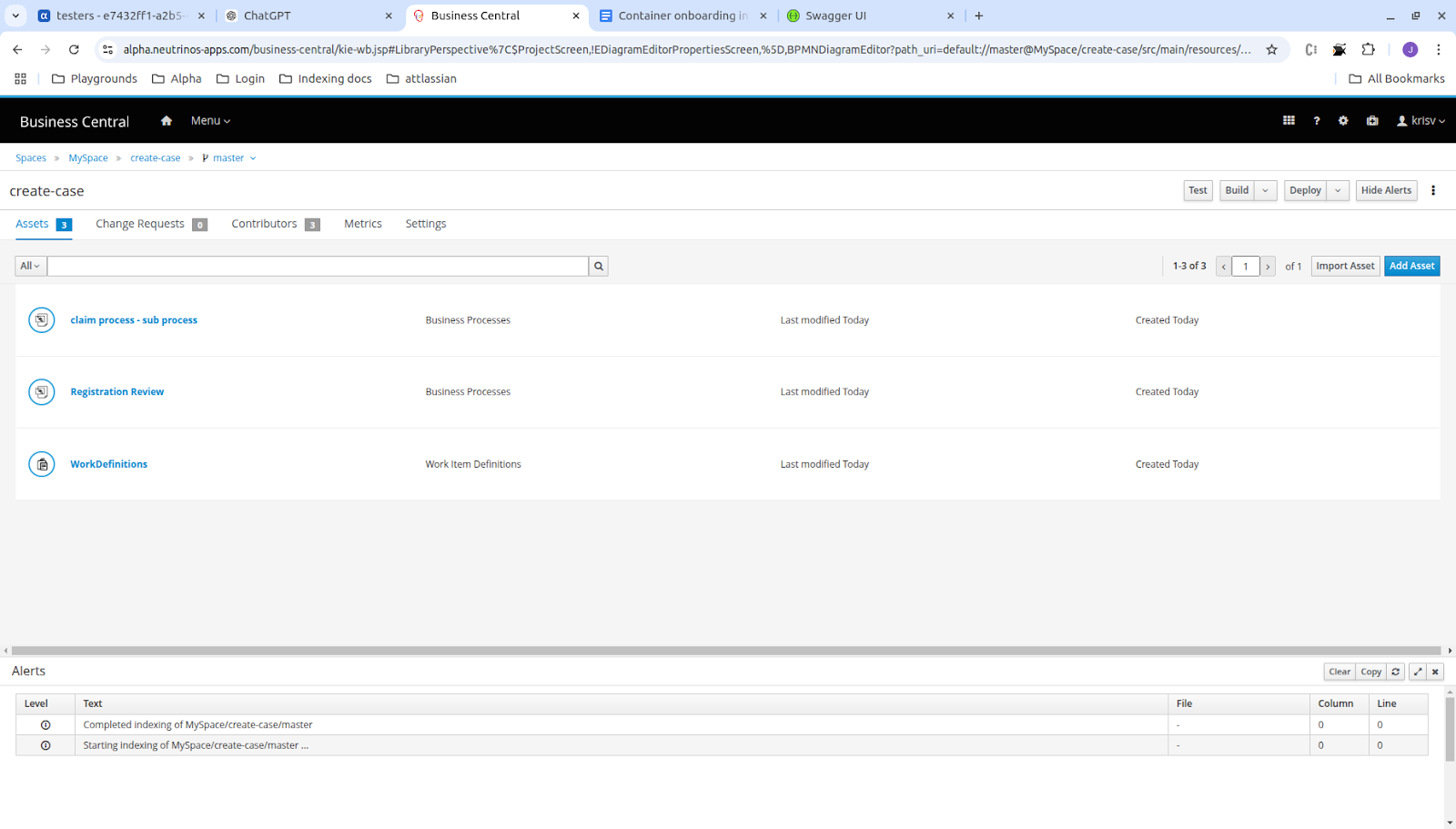The height and width of the screenshot is (829, 1456).
Task: Click the search magnifier button for assets
Action: click(599, 266)
